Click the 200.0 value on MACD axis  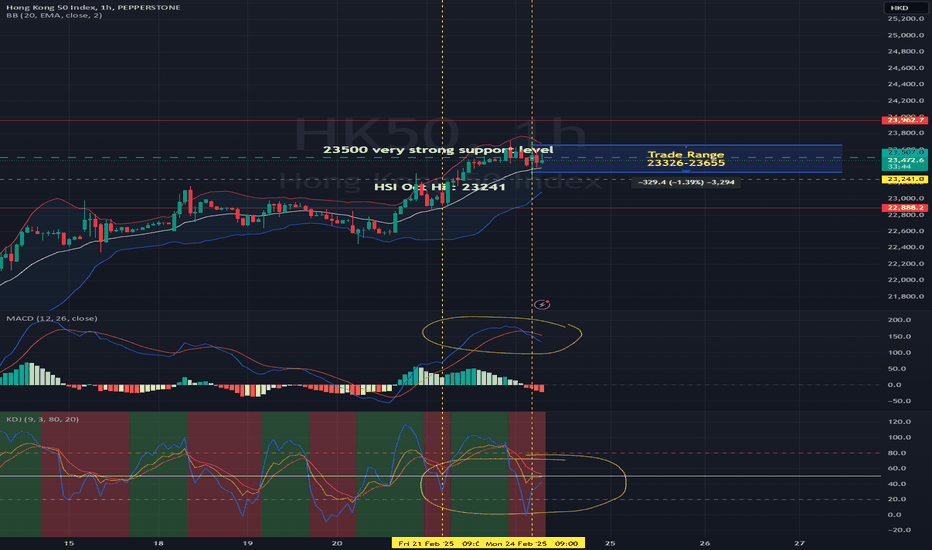point(899,320)
